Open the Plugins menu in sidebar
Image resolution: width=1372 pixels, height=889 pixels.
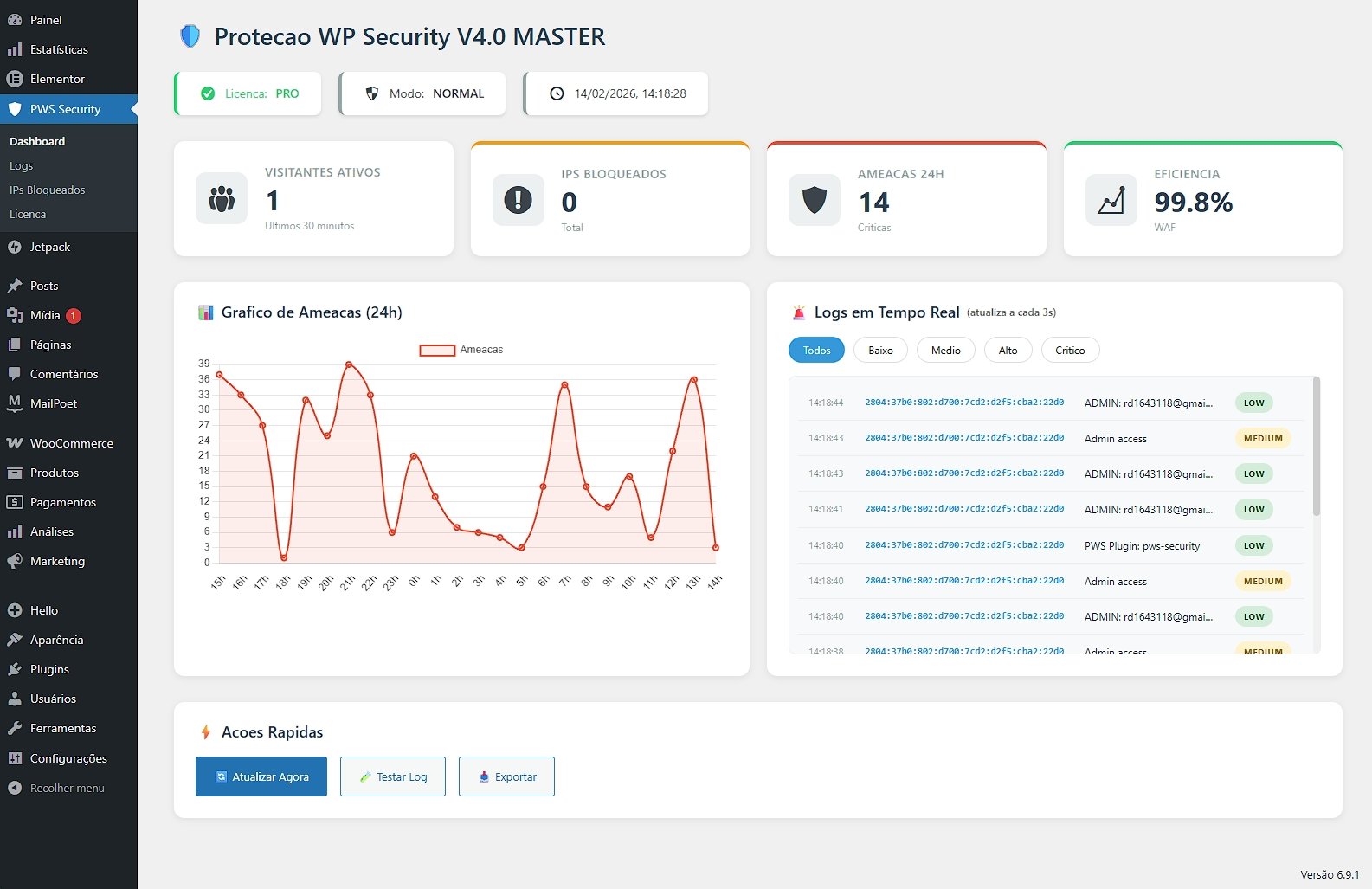[x=49, y=670]
